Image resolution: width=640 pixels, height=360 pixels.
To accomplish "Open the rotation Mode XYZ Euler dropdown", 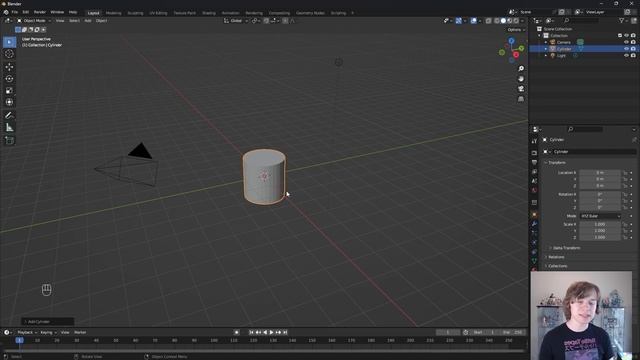I will pyautogui.click(x=600, y=216).
